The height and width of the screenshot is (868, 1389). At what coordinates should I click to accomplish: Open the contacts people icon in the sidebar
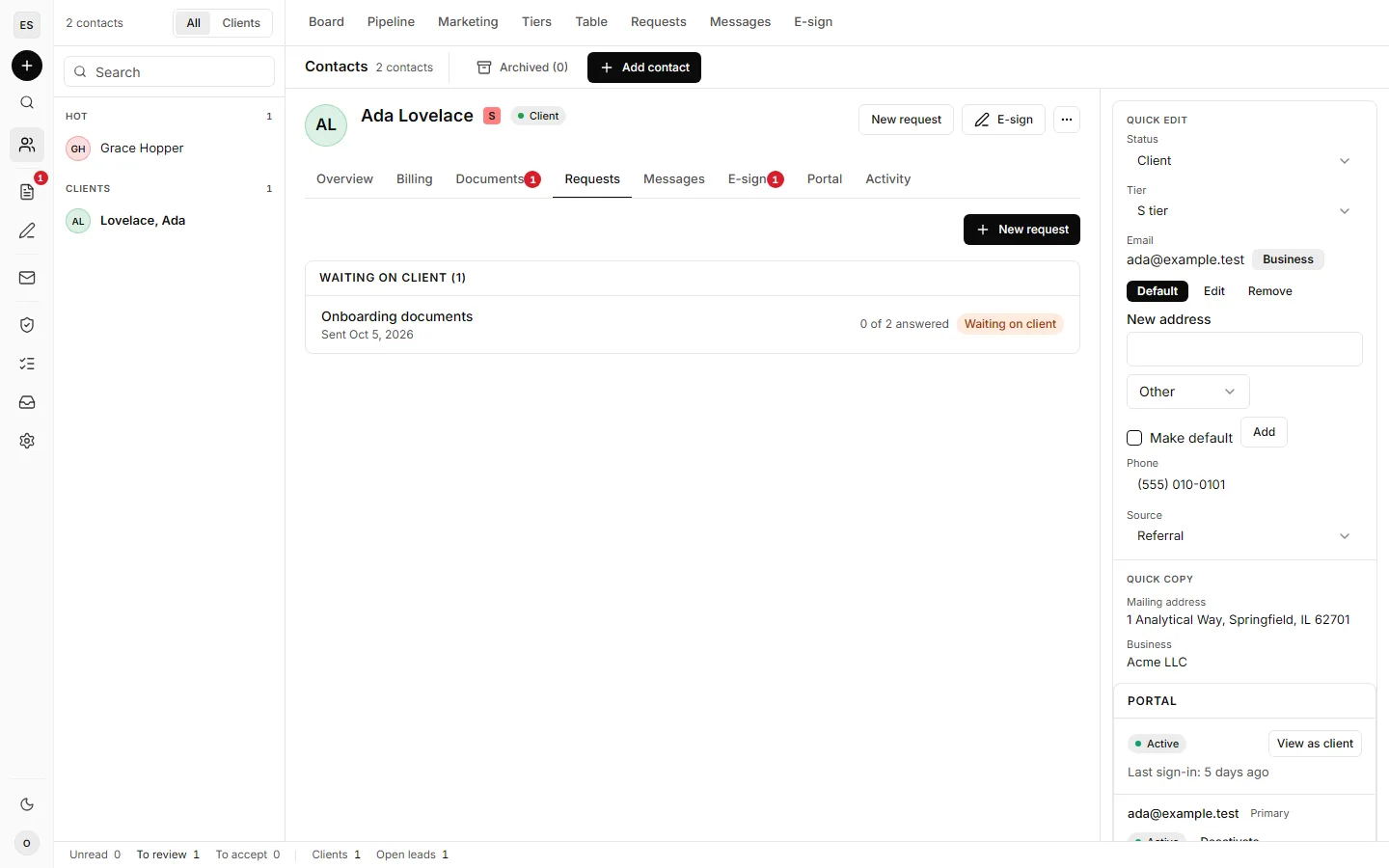[x=27, y=145]
